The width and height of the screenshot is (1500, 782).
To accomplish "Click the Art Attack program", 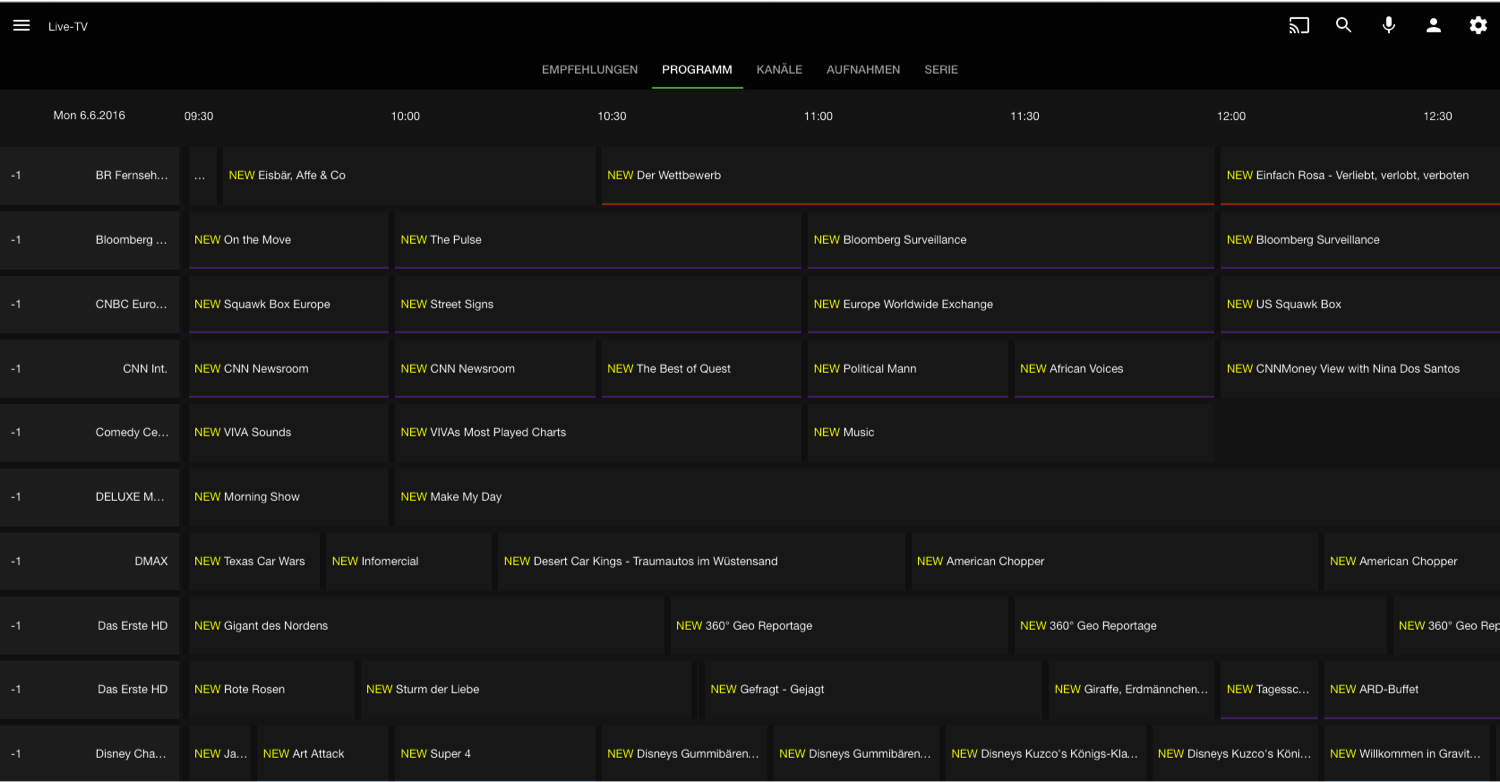I will pyautogui.click(x=323, y=754).
